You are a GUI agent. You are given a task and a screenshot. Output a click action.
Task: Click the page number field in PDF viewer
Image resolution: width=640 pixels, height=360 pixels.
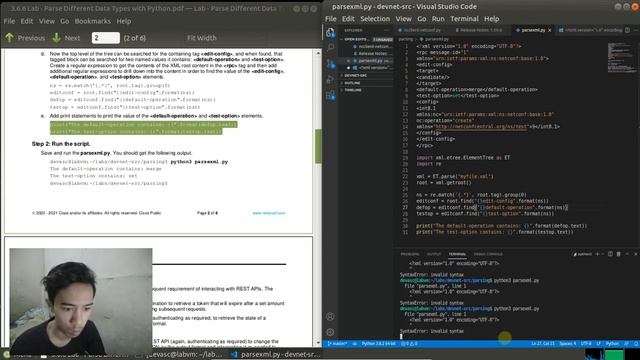(105, 38)
